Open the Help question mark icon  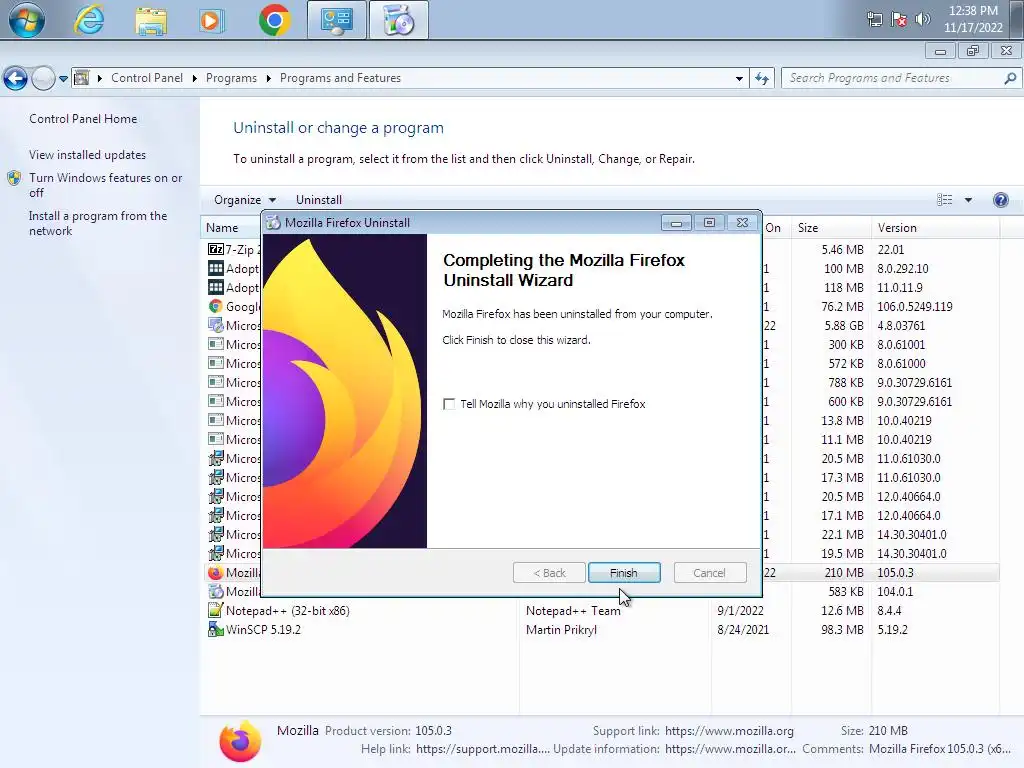pos(1000,200)
